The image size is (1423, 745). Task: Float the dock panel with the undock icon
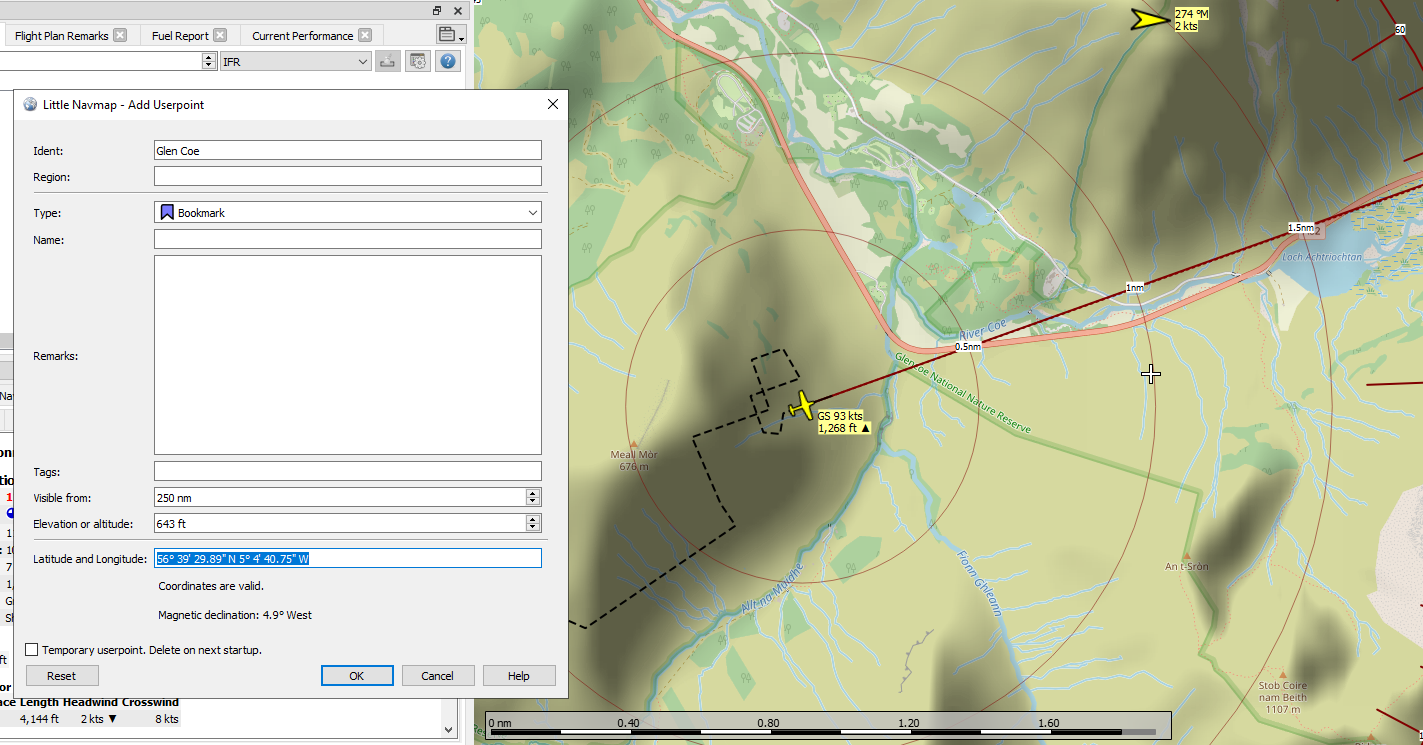[437, 10]
